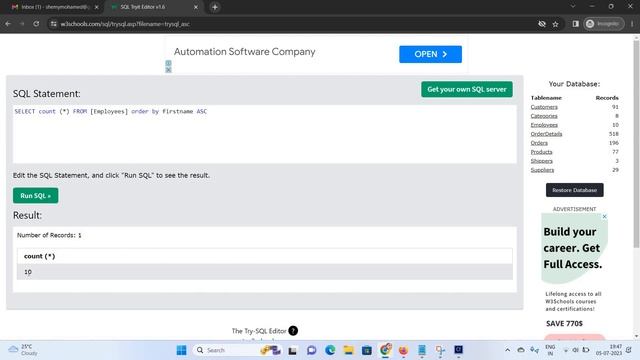Go back using the browser back arrow
The image size is (640, 360).
pos(8,24)
